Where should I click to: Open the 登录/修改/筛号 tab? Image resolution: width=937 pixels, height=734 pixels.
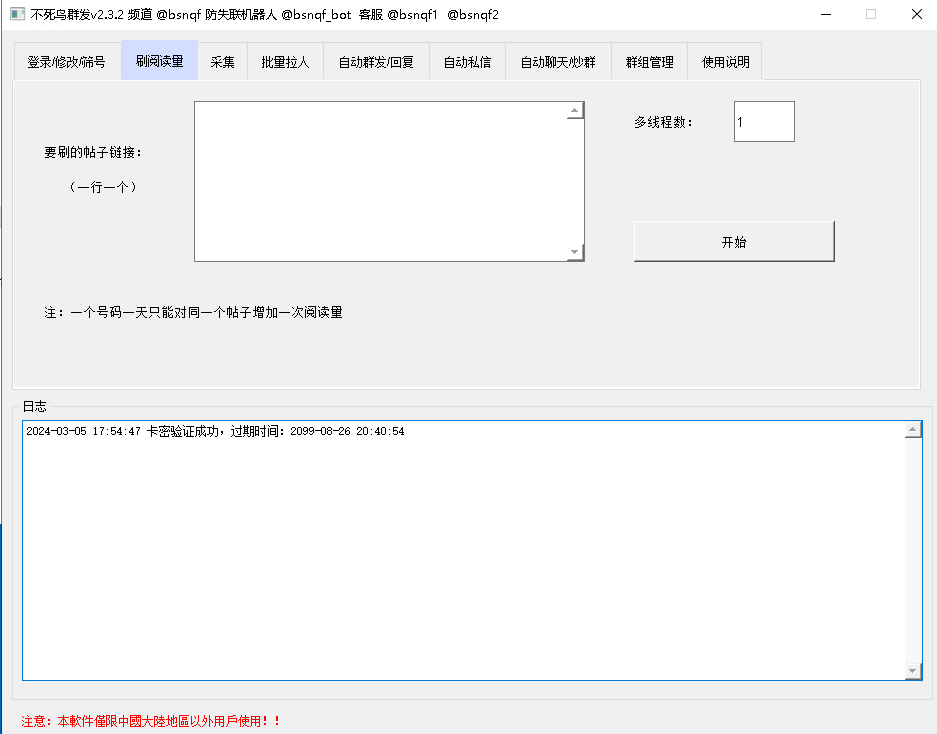66,62
